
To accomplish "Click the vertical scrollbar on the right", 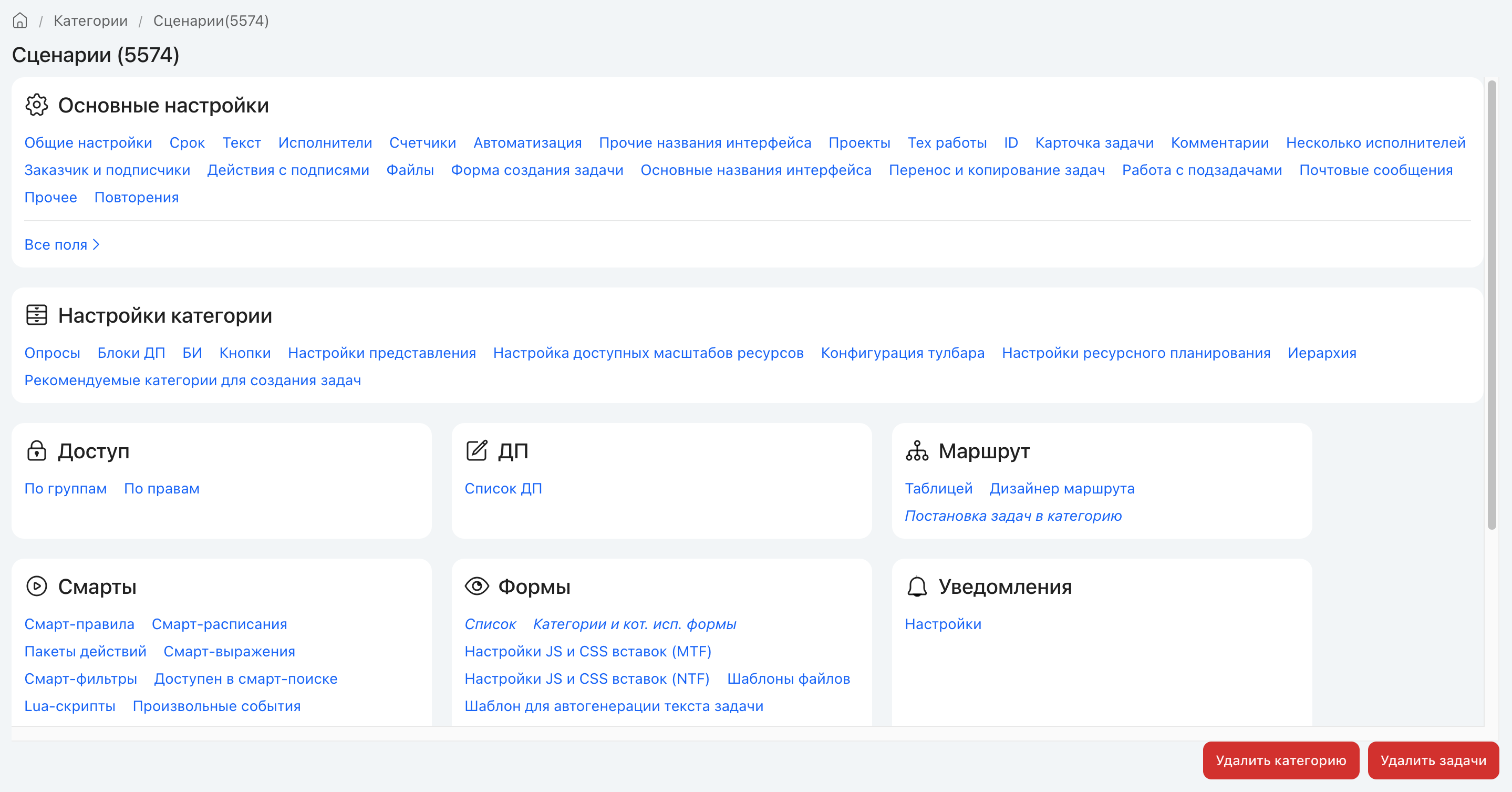I will click(x=1492, y=305).
